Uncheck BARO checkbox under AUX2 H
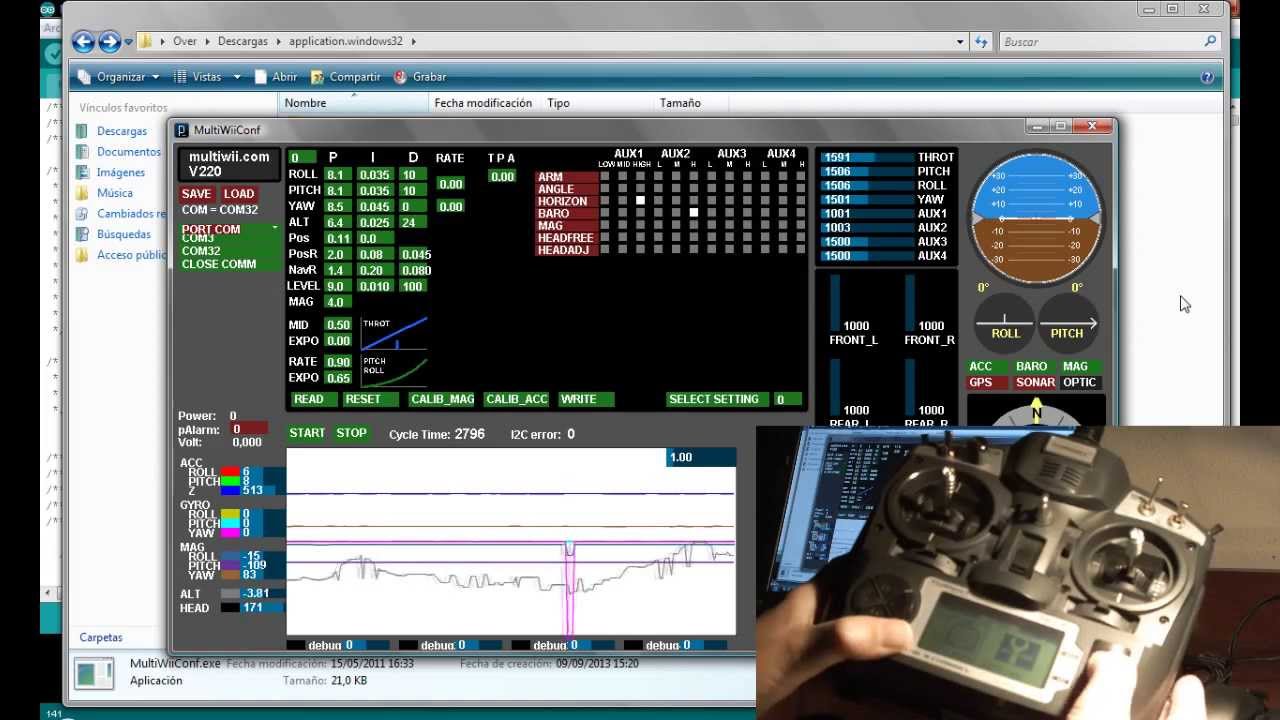 pyautogui.click(x=693, y=213)
